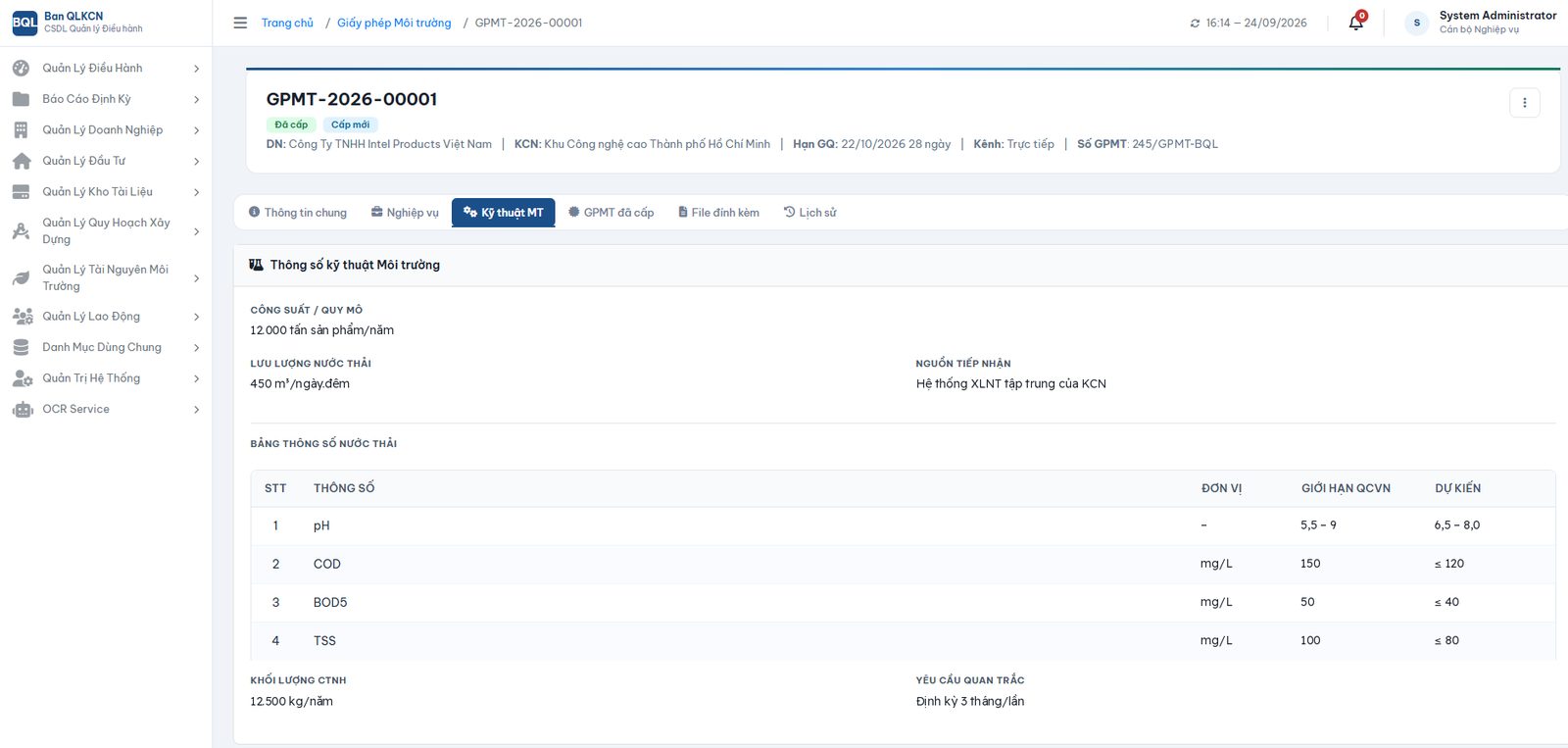The height and width of the screenshot is (748, 1568).
Task: Open the GPMT đã cấp tab
Action: pos(611,213)
